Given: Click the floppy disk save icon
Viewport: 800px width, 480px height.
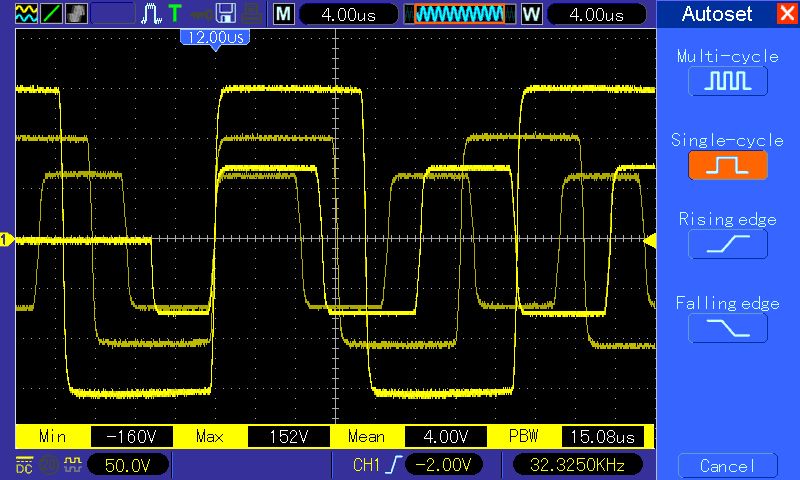Looking at the screenshot, I should tap(227, 14).
